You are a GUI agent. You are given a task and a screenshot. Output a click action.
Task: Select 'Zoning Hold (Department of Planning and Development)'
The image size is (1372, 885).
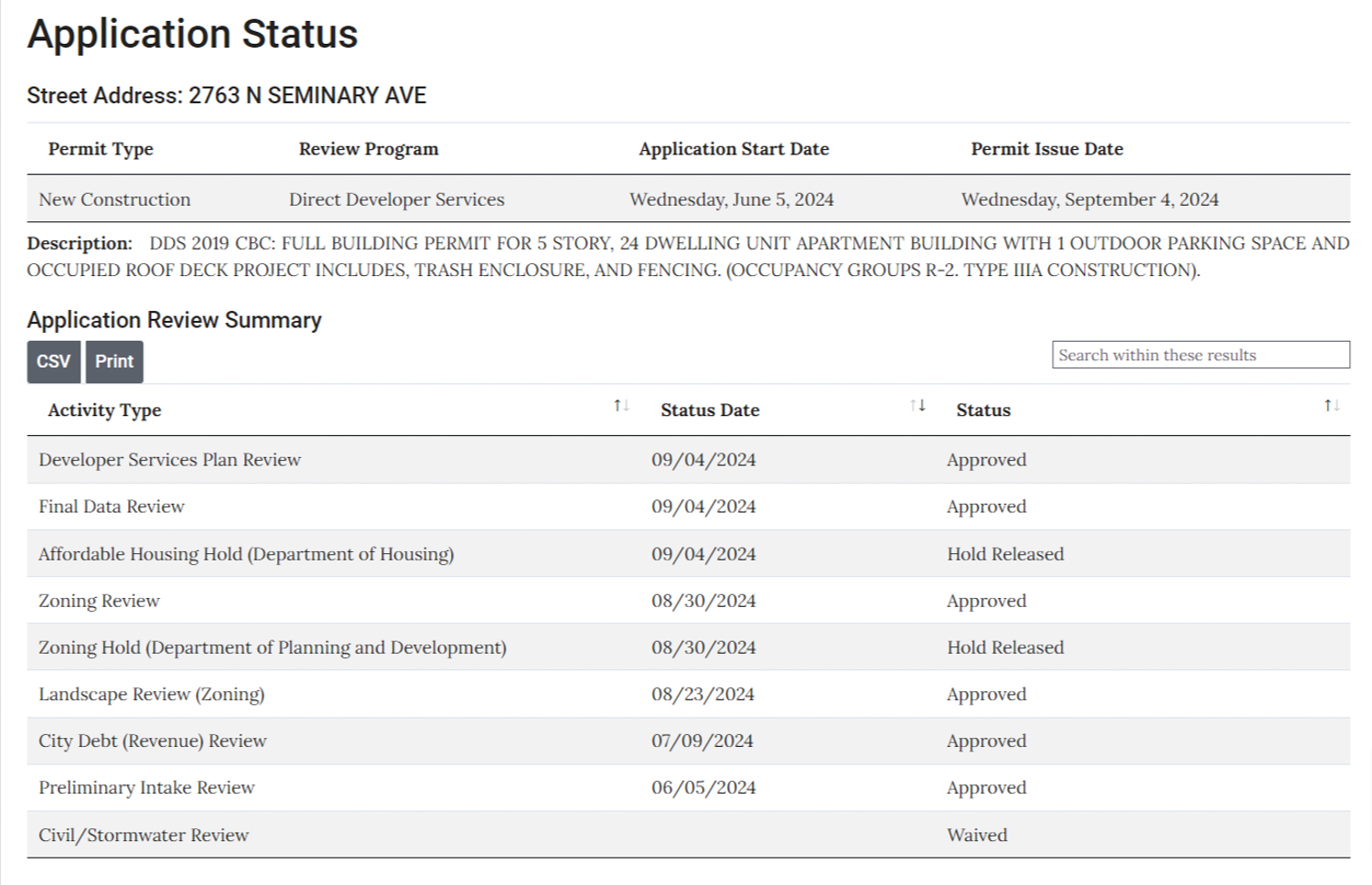coord(273,647)
